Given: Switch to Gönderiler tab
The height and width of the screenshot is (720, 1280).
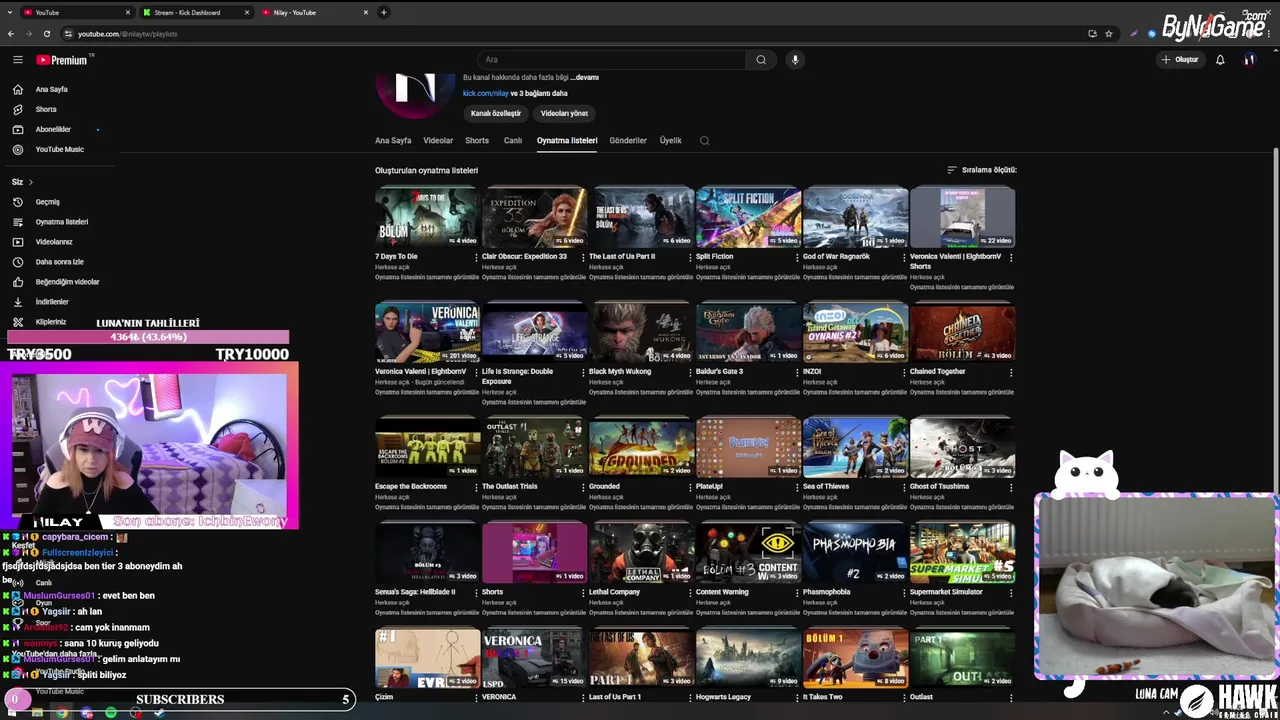Looking at the screenshot, I should tap(628, 141).
